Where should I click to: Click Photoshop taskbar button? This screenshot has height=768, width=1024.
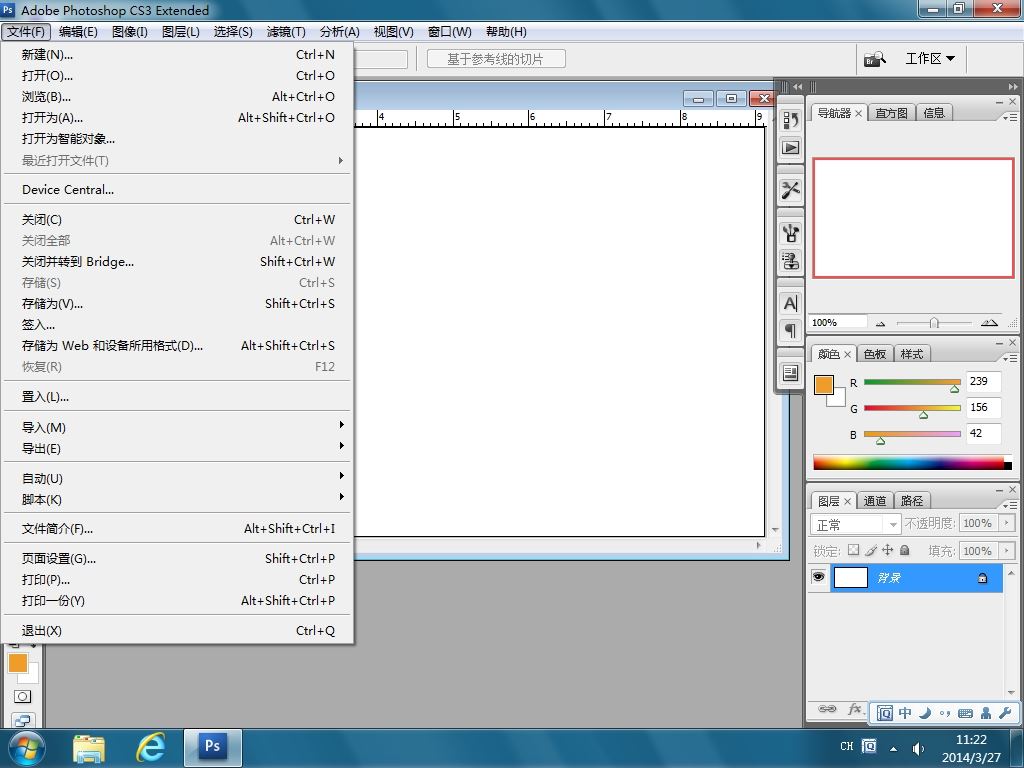point(213,747)
